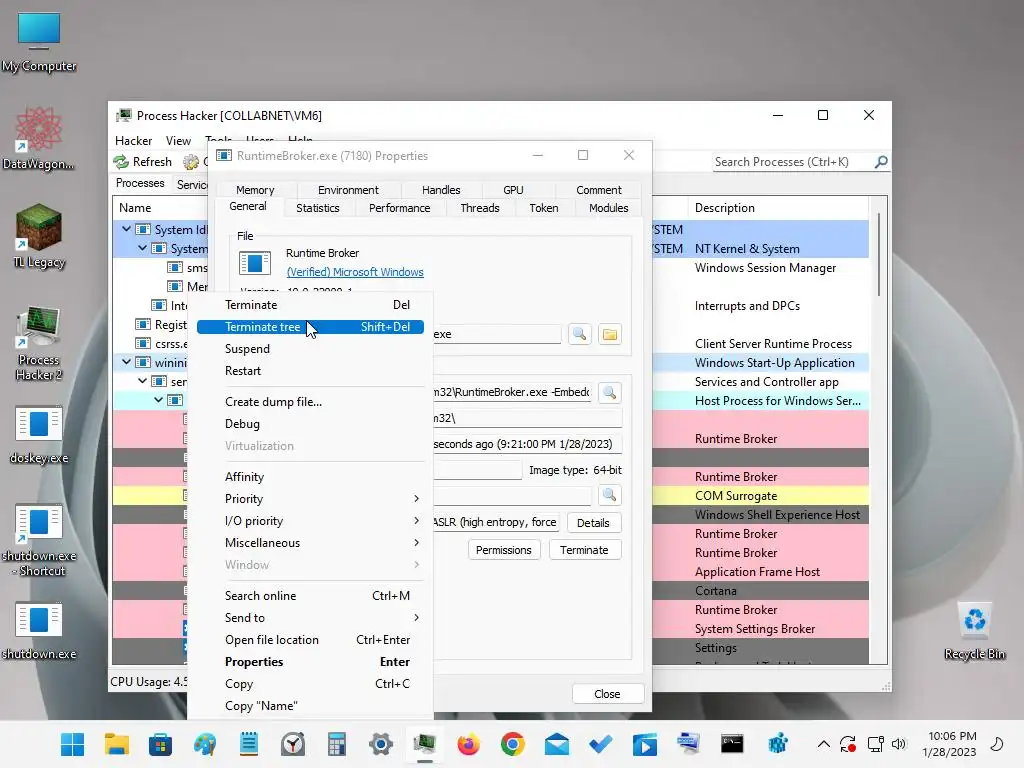Select Debug from context menu
Viewport: 1024px width, 768px height.
click(310, 424)
